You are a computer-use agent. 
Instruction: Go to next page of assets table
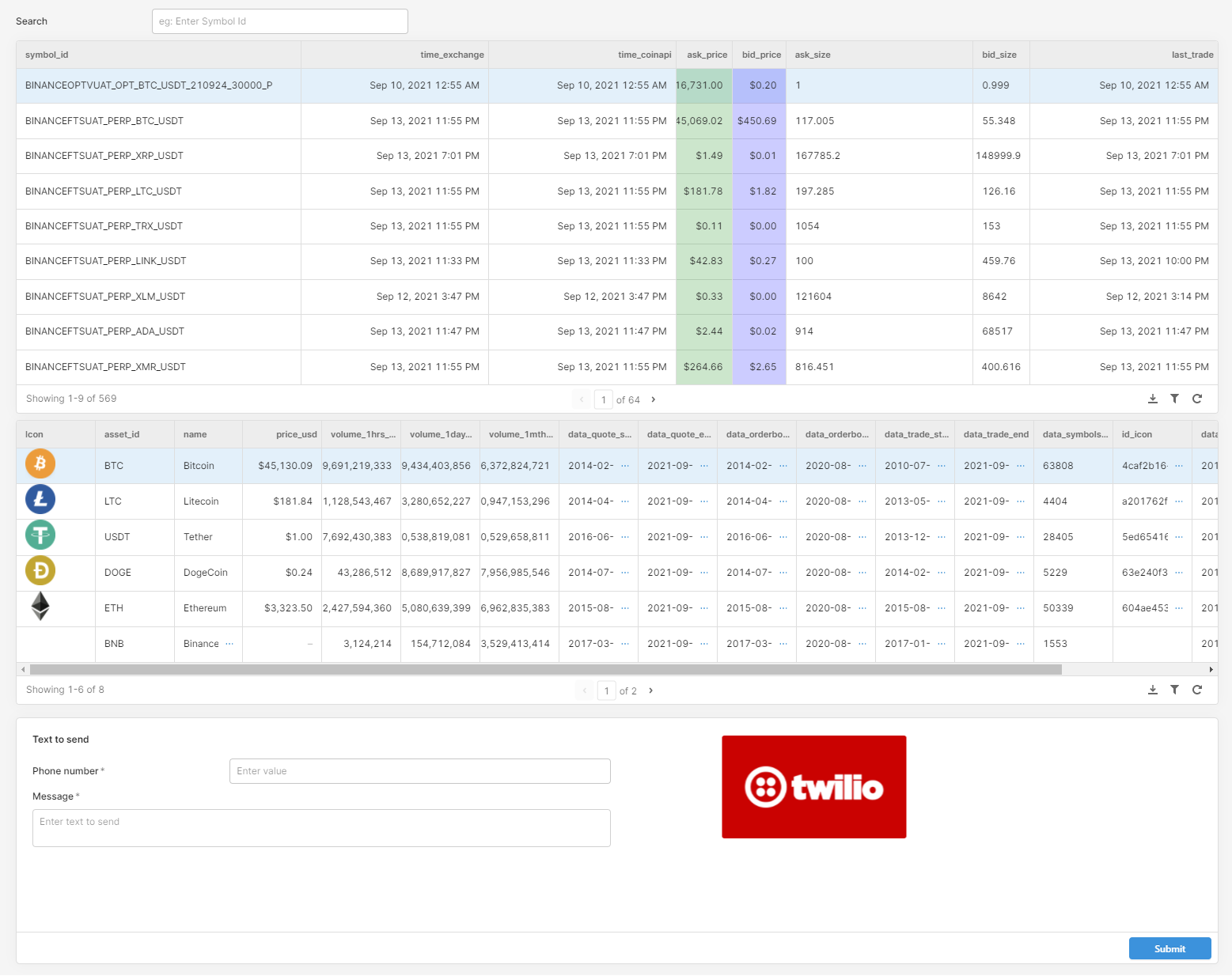651,690
